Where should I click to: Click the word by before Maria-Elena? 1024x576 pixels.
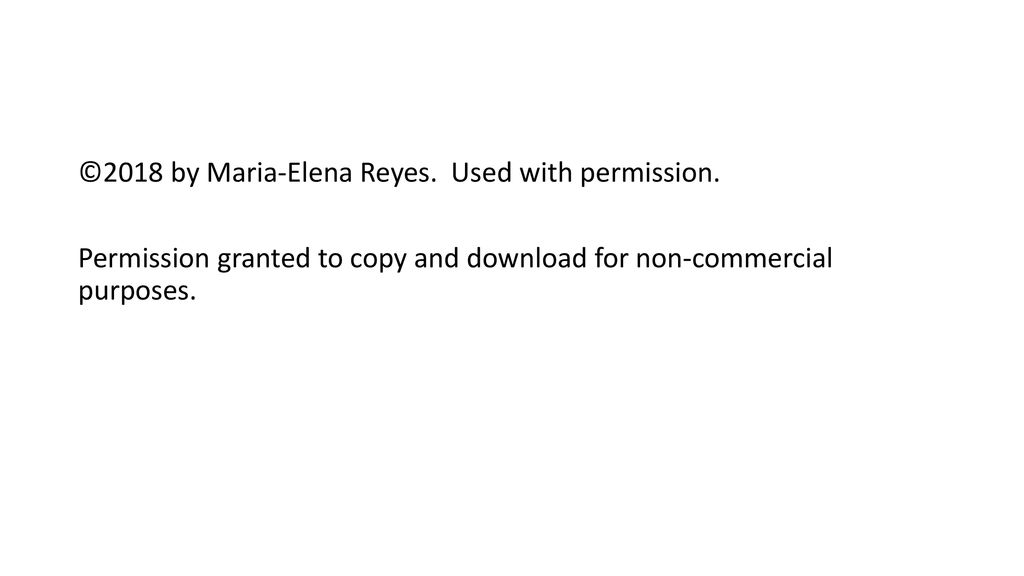coord(185,174)
